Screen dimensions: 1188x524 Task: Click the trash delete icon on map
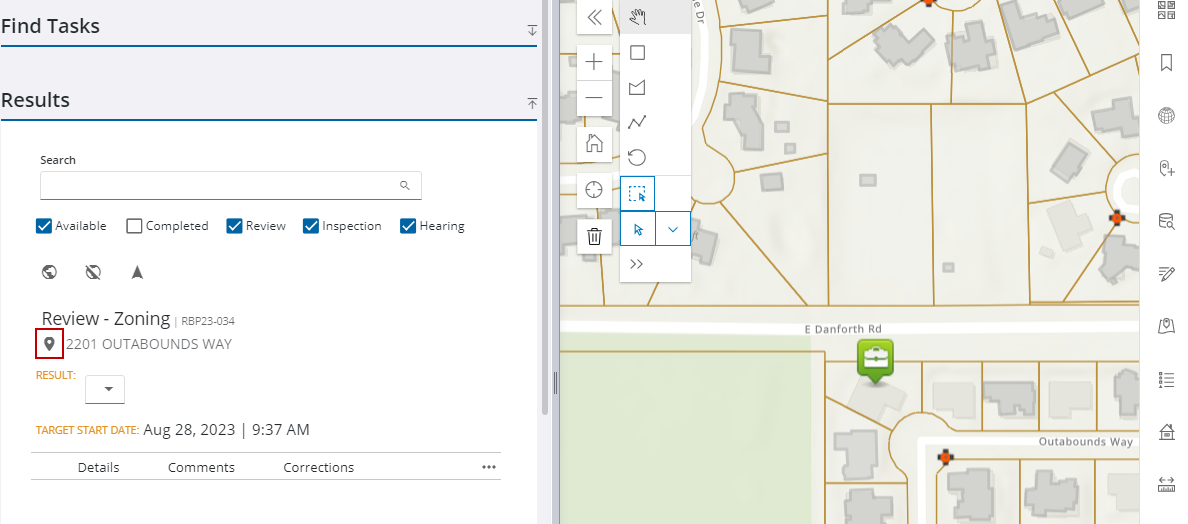(x=594, y=236)
